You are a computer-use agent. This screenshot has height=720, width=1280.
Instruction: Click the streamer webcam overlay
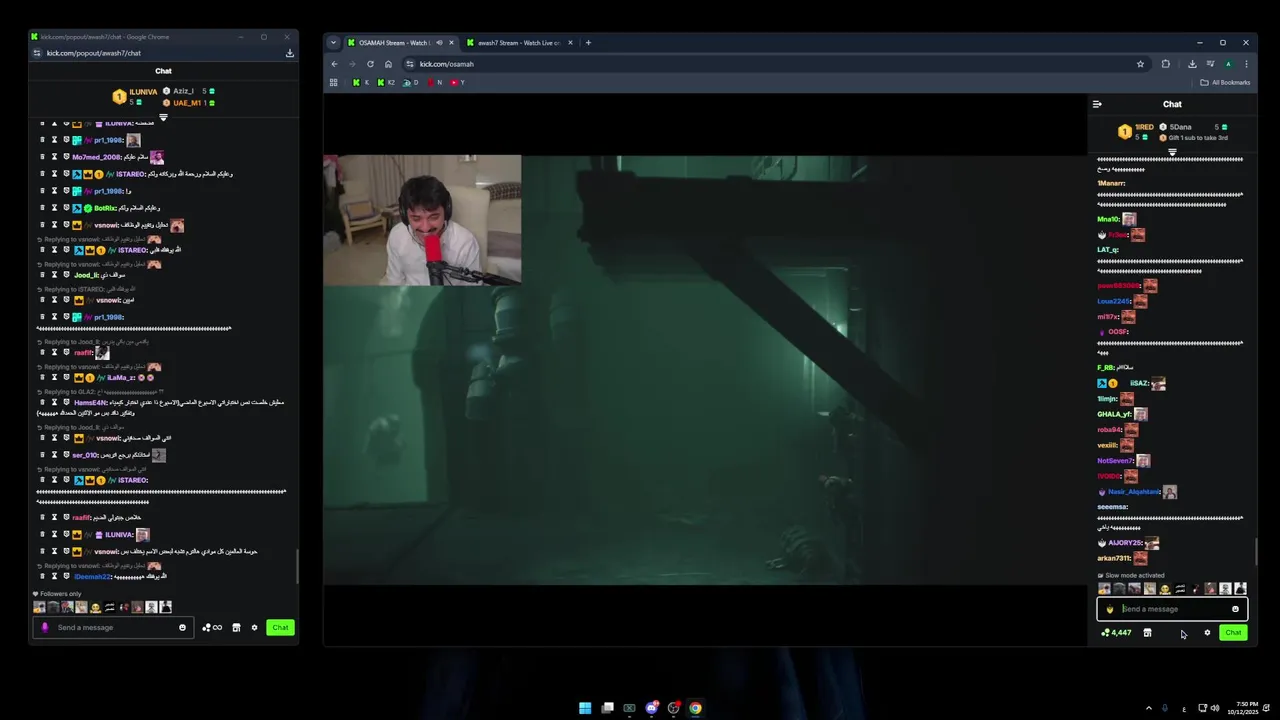422,220
